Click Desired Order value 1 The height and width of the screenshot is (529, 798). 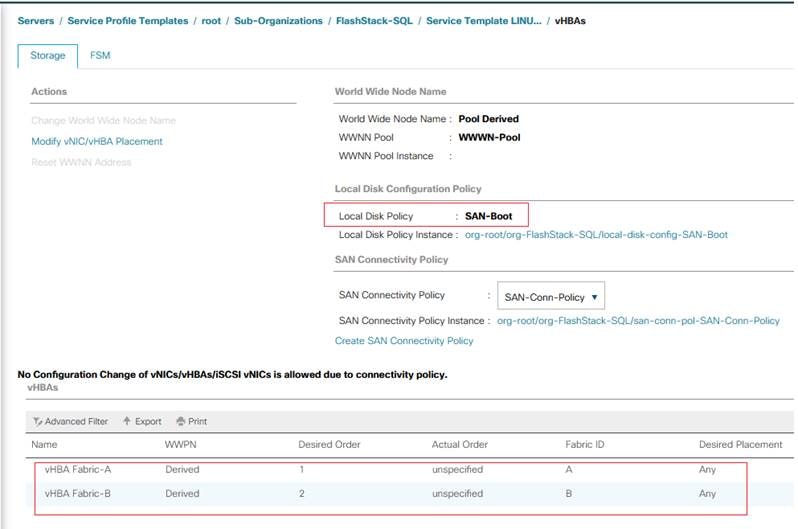[x=302, y=469]
